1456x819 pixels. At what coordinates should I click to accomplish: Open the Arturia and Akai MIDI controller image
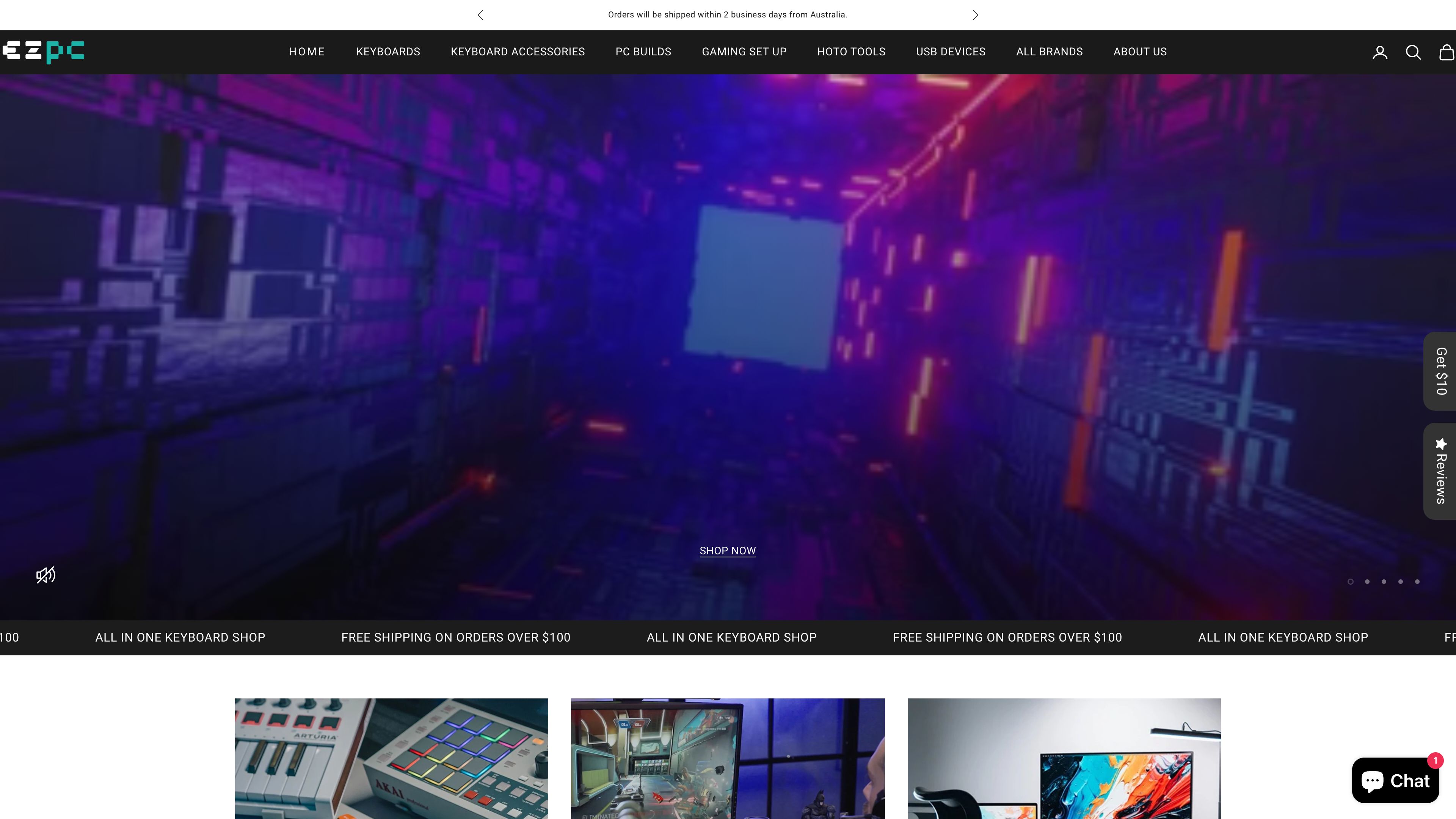pos(391,758)
